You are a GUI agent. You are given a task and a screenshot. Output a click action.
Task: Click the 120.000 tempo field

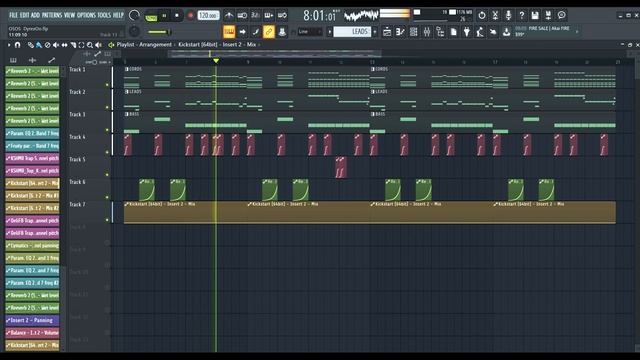tap(208, 16)
